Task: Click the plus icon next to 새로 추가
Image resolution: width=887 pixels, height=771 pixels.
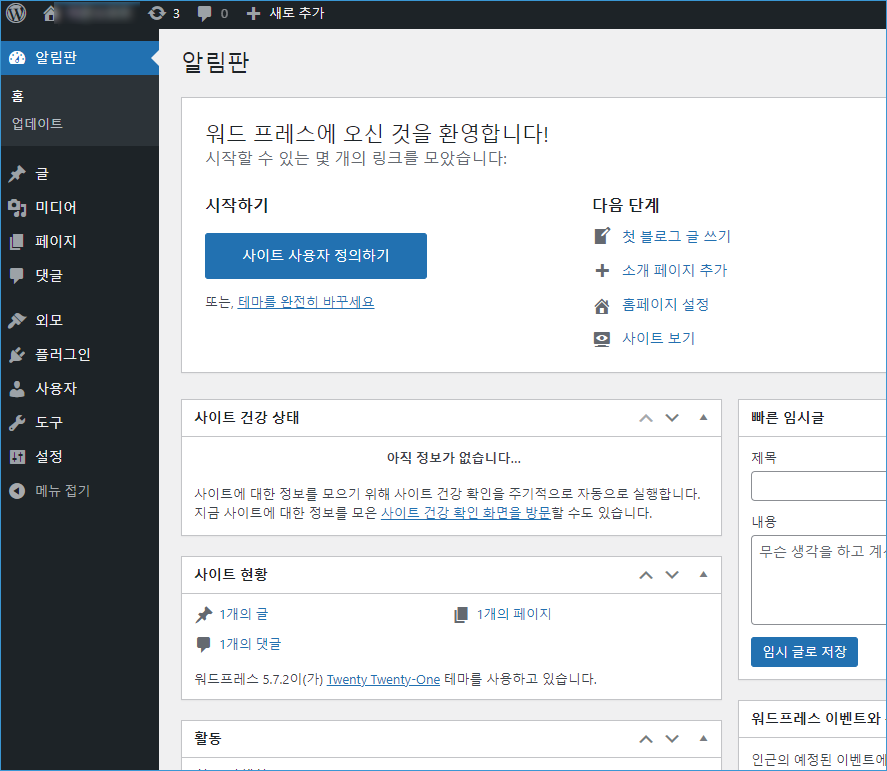Action: [x=253, y=13]
